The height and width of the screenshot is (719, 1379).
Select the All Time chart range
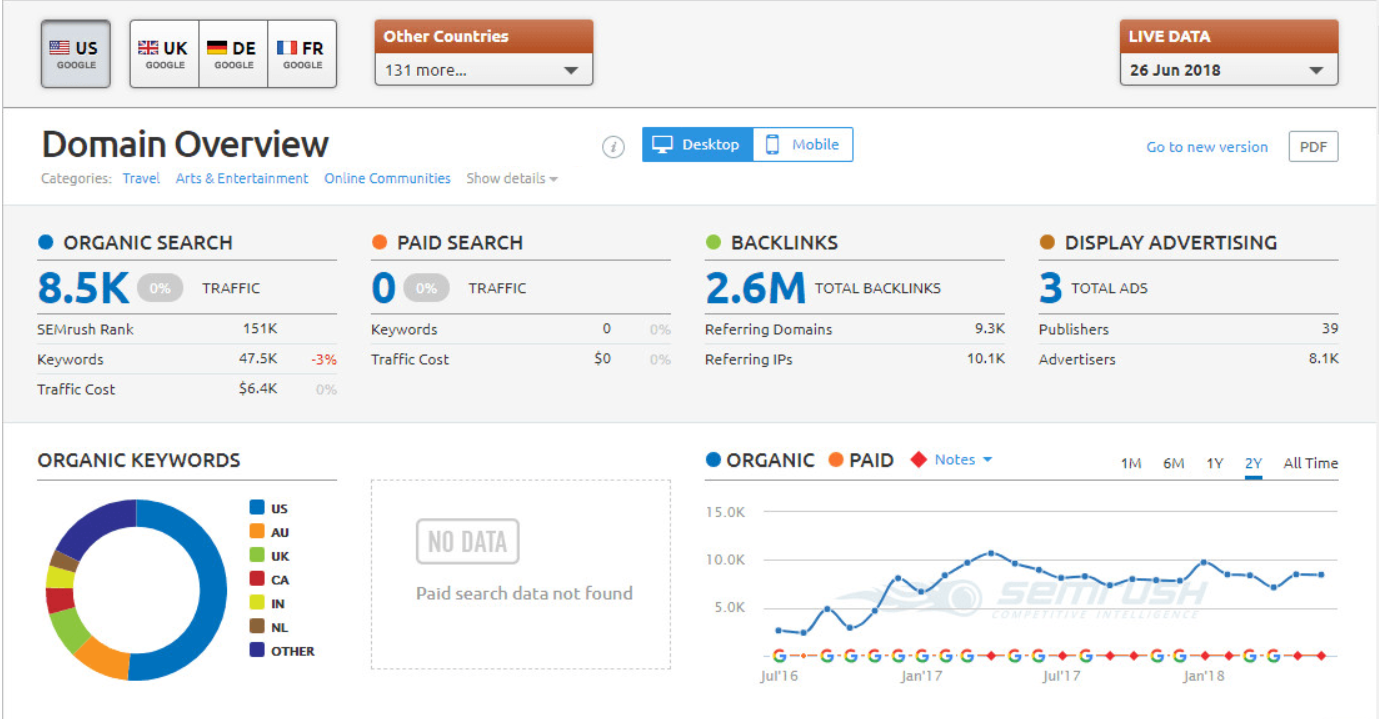tap(1310, 463)
